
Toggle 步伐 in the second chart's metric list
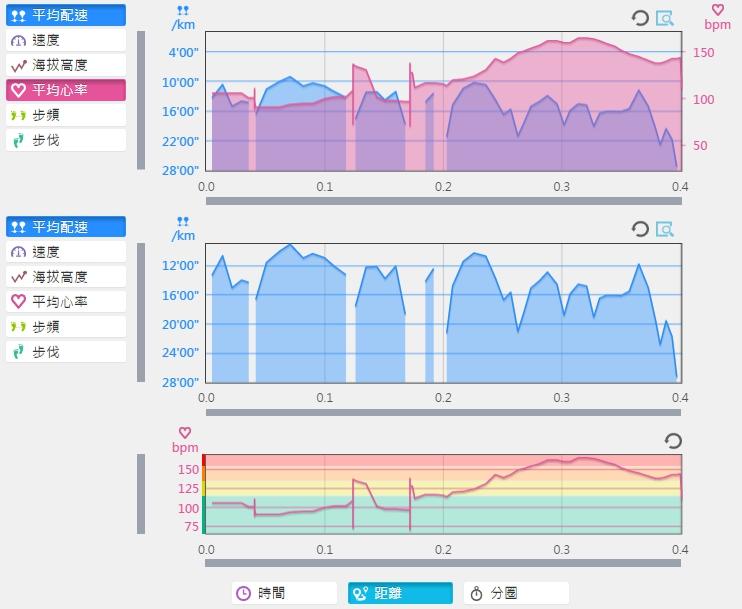click(66, 352)
